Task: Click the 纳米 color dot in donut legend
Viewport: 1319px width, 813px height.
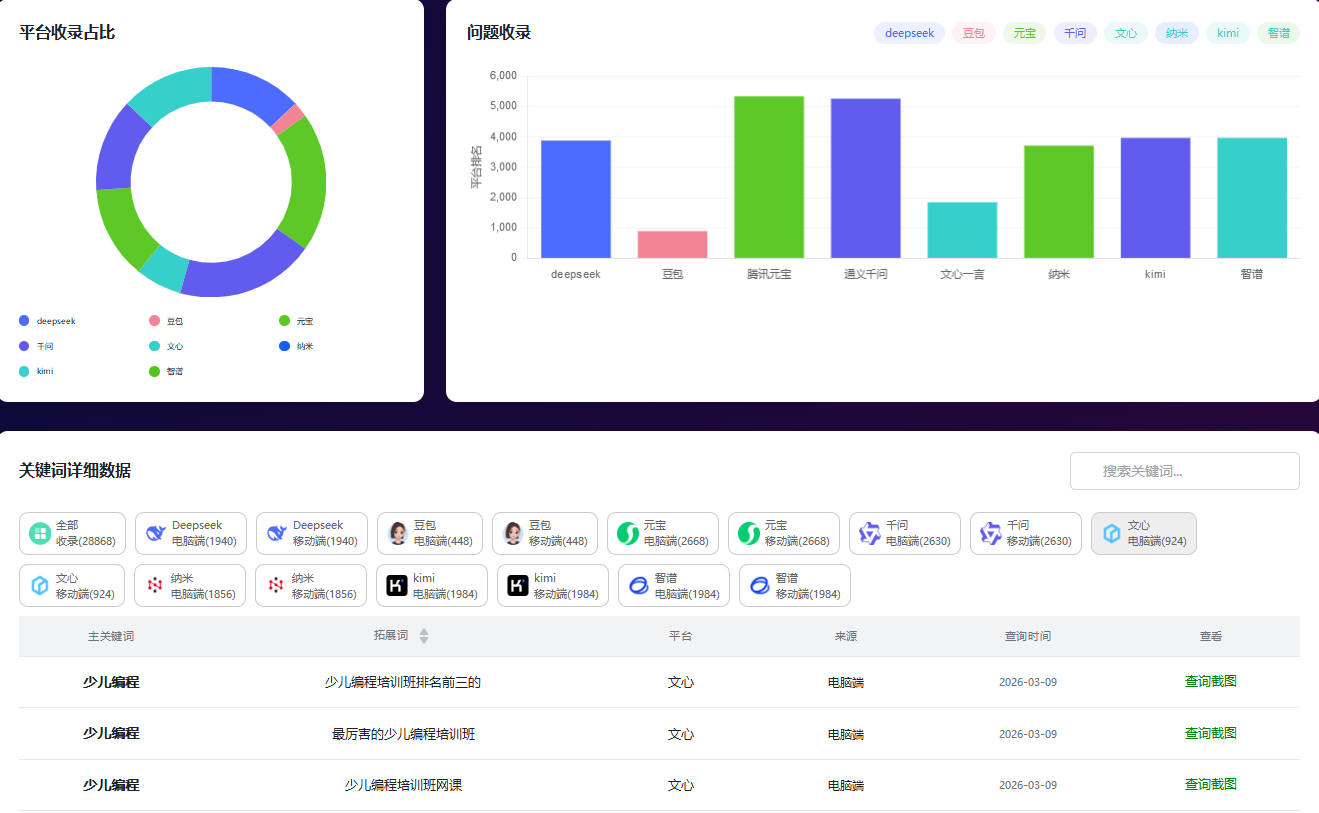Action: click(285, 346)
